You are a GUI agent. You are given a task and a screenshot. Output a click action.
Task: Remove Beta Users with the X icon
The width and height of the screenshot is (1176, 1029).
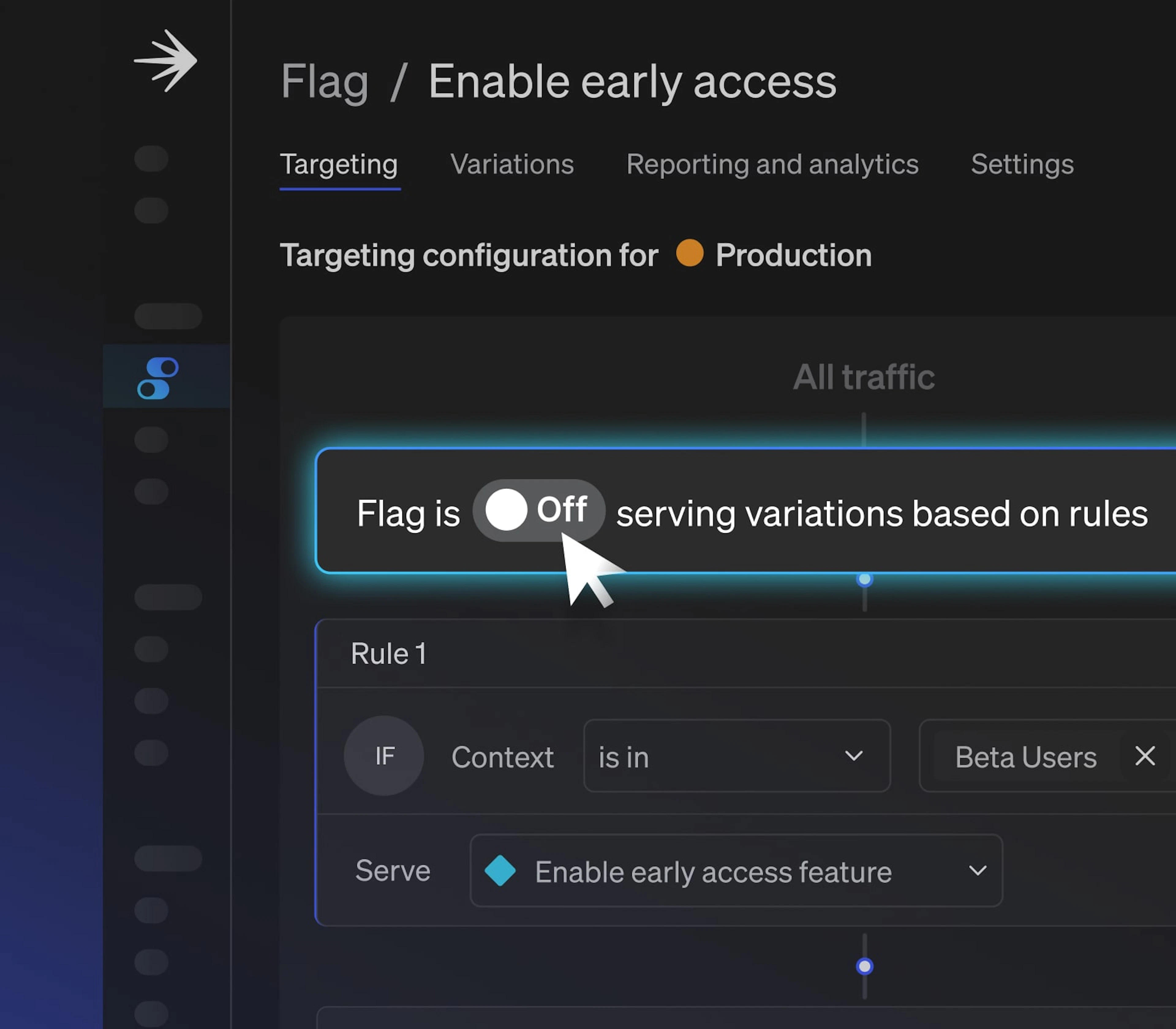pyautogui.click(x=1144, y=756)
